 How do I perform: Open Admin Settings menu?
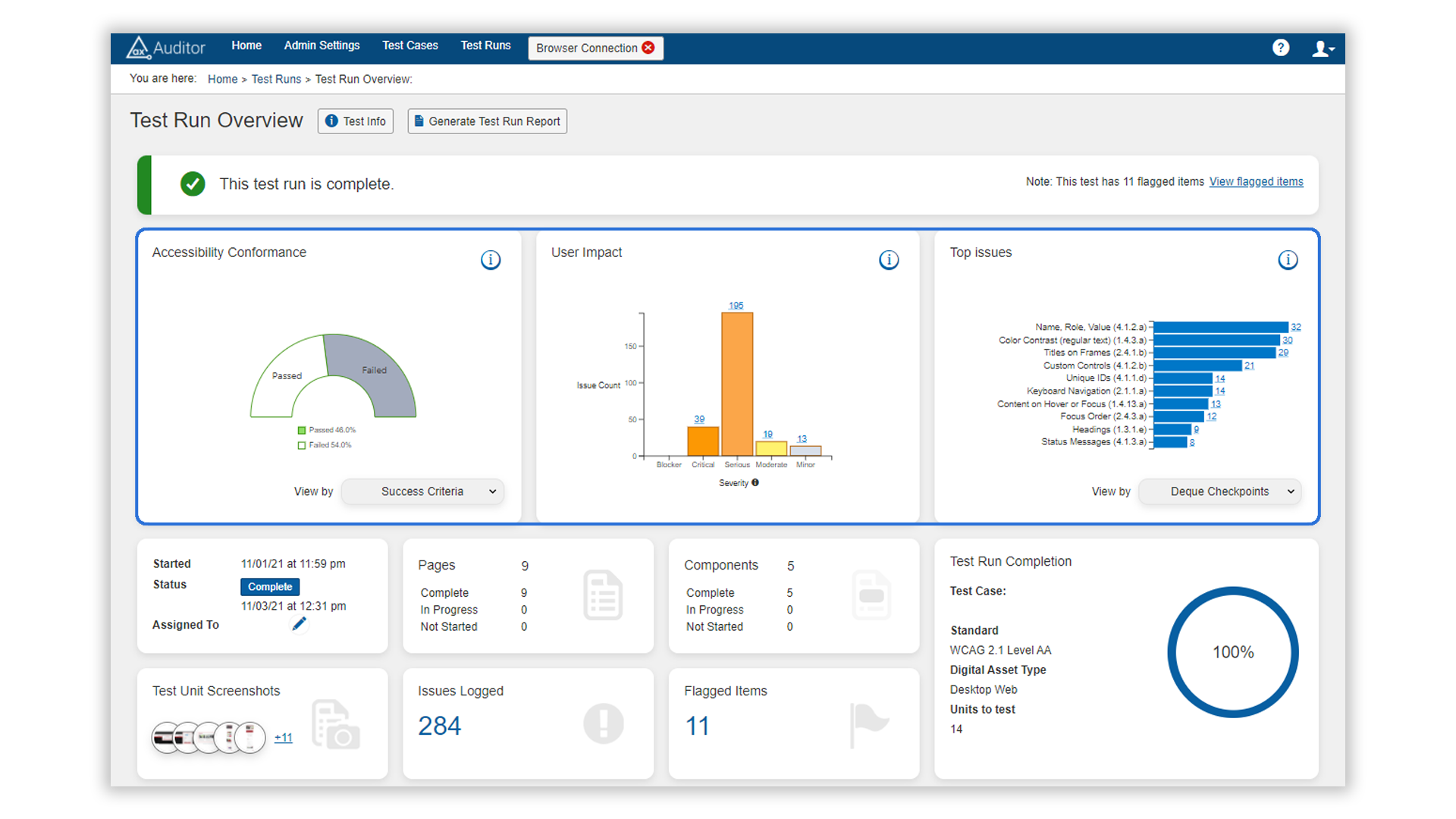point(322,45)
